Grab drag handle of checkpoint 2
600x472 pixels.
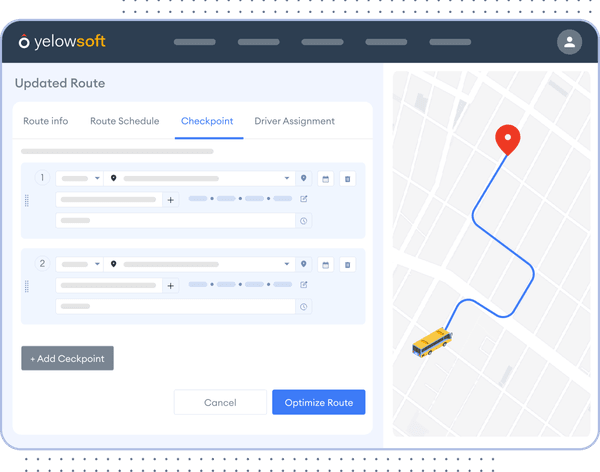[x=27, y=286]
